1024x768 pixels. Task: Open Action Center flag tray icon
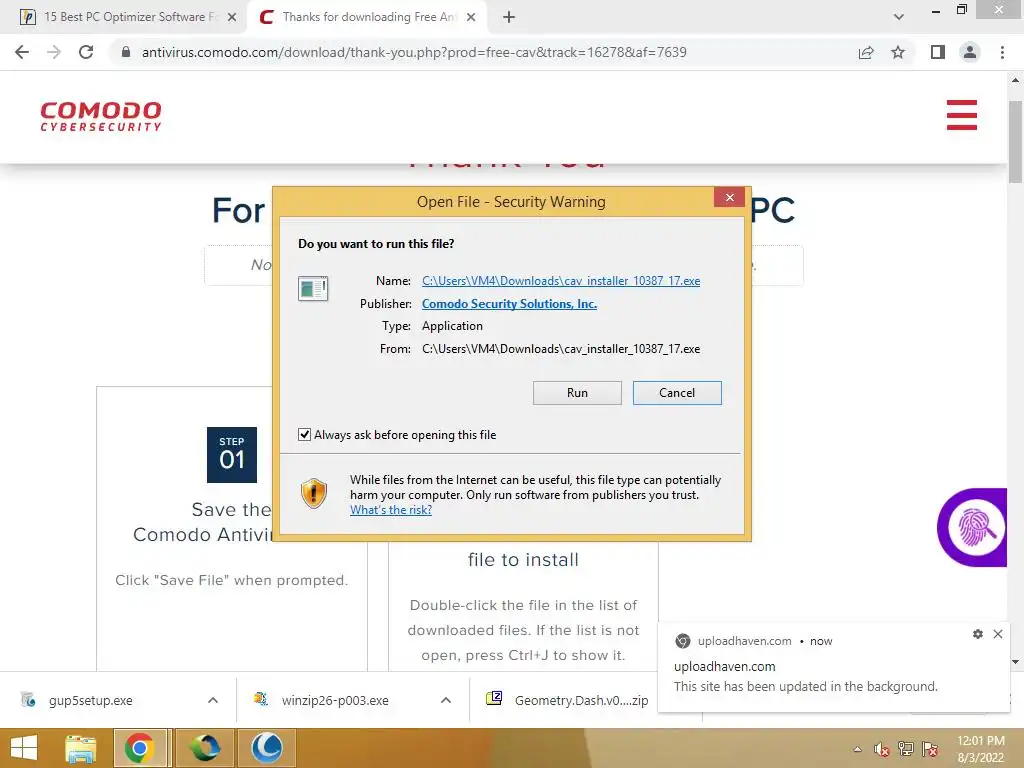tap(930, 749)
